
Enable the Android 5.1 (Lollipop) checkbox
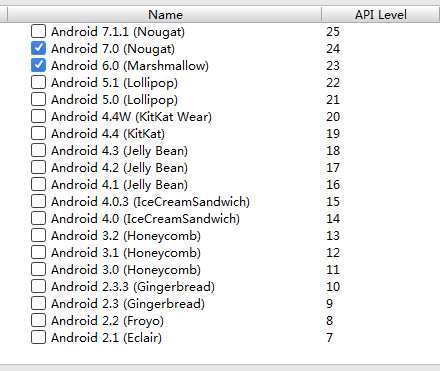coord(38,82)
